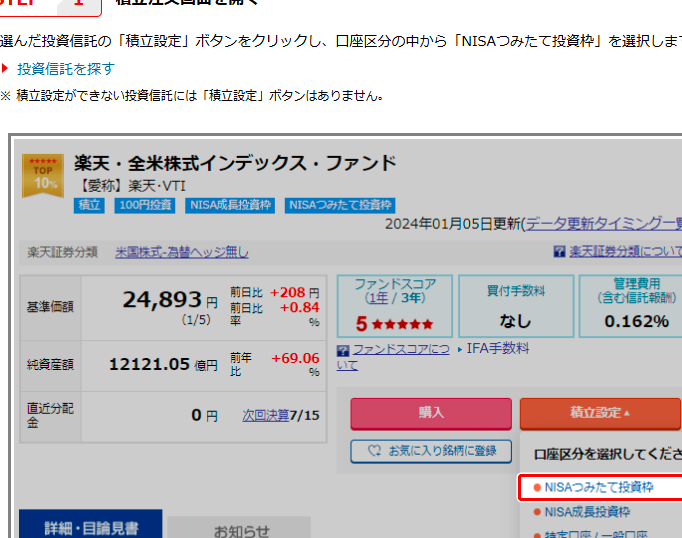This screenshot has height=538, width=682.
Task: Click the 積立 blue tag
Action: click(x=89, y=205)
